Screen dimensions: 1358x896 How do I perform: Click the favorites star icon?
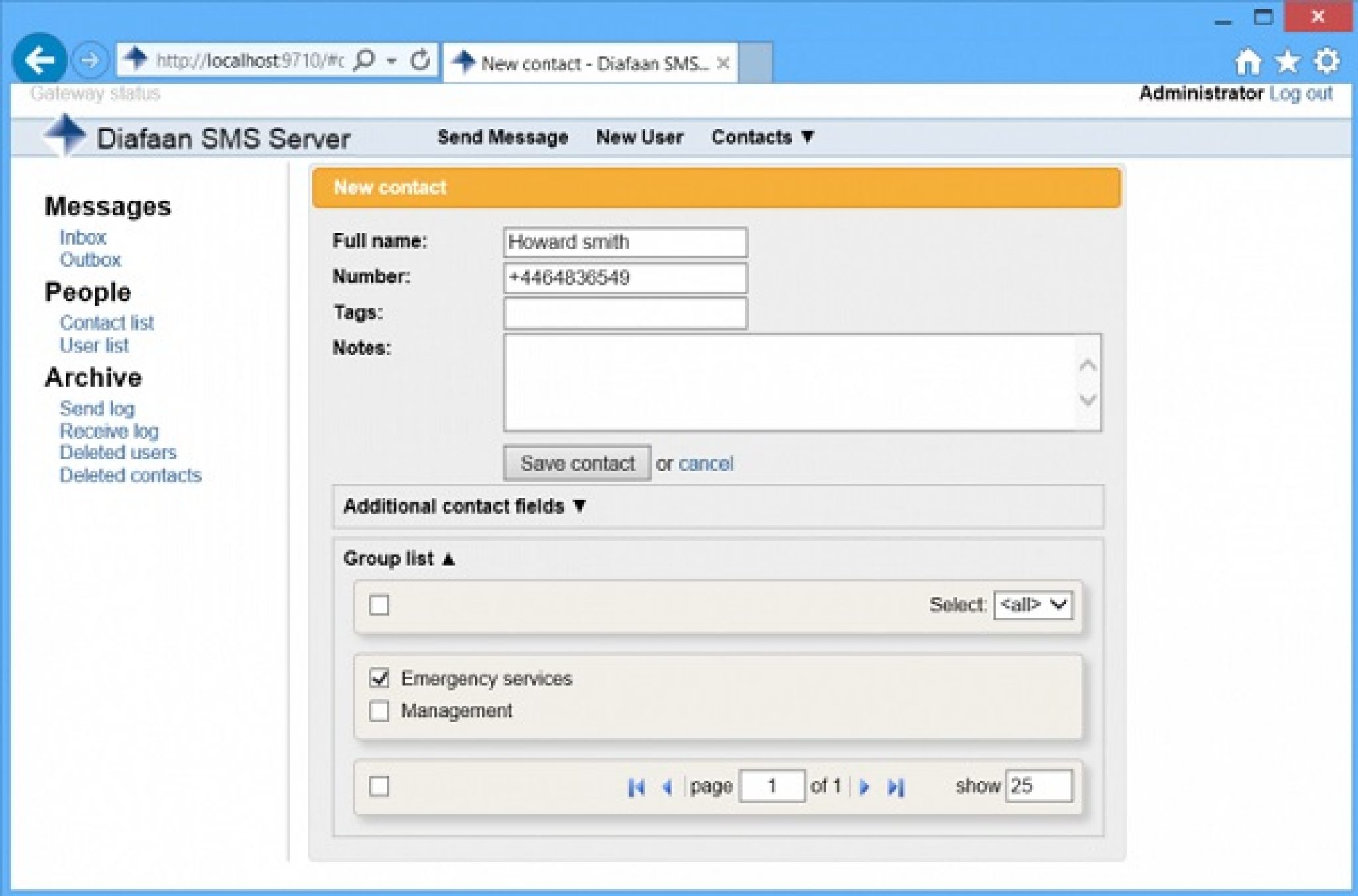click(1287, 61)
